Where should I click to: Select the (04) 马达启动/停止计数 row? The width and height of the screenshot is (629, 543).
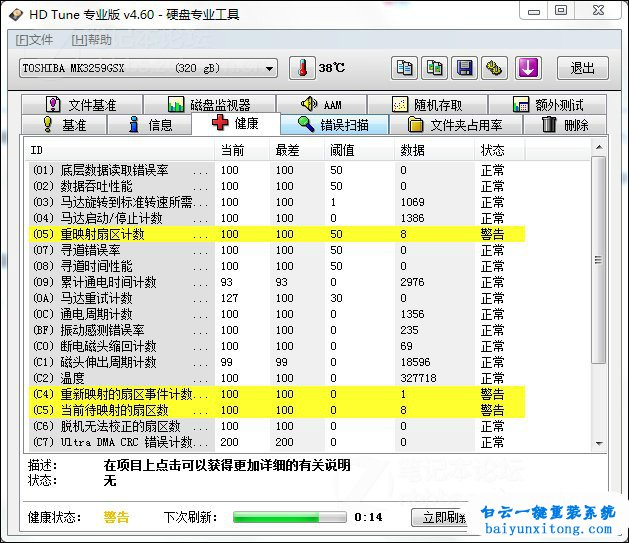(276, 218)
